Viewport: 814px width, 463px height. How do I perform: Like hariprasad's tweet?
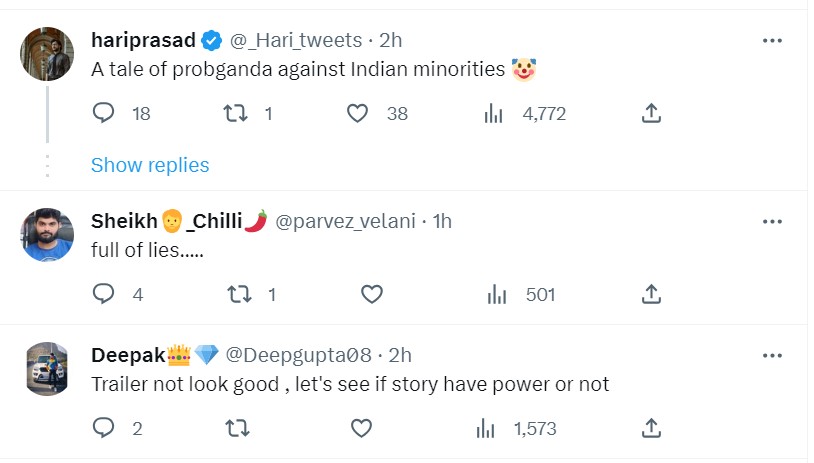pyautogui.click(x=358, y=114)
